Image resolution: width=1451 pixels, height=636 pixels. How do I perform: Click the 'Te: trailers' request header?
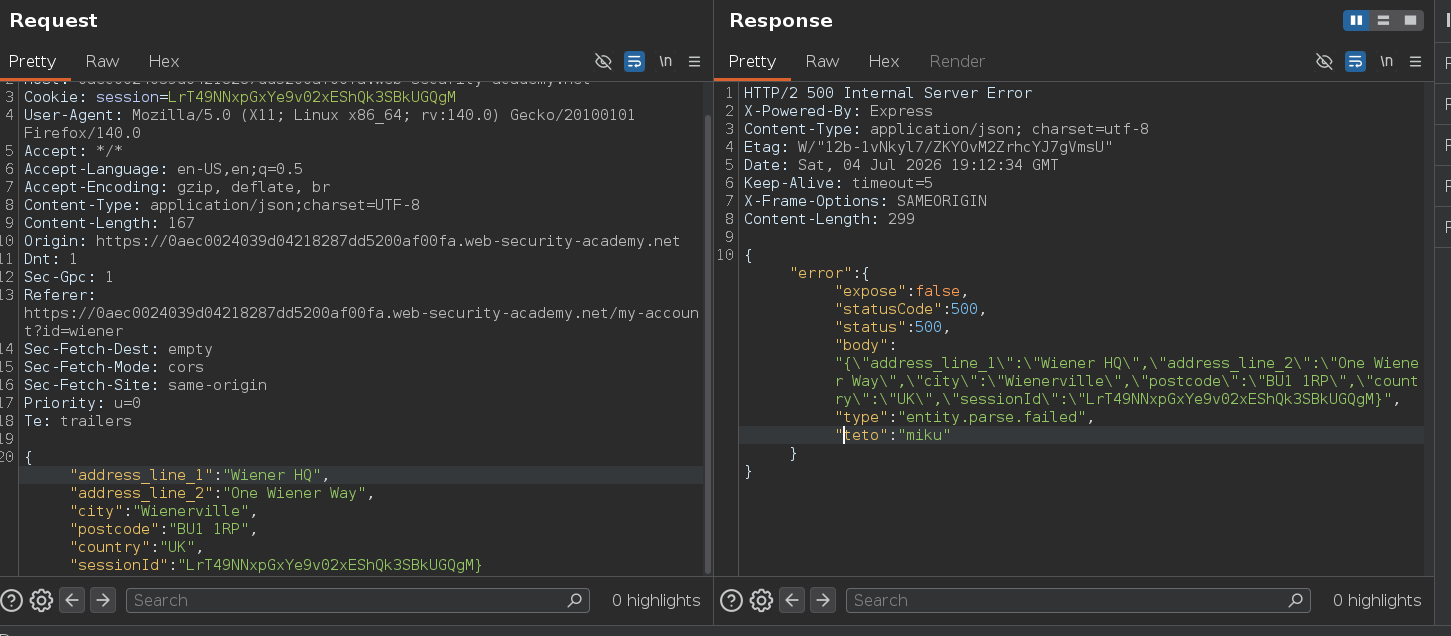tap(78, 421)
